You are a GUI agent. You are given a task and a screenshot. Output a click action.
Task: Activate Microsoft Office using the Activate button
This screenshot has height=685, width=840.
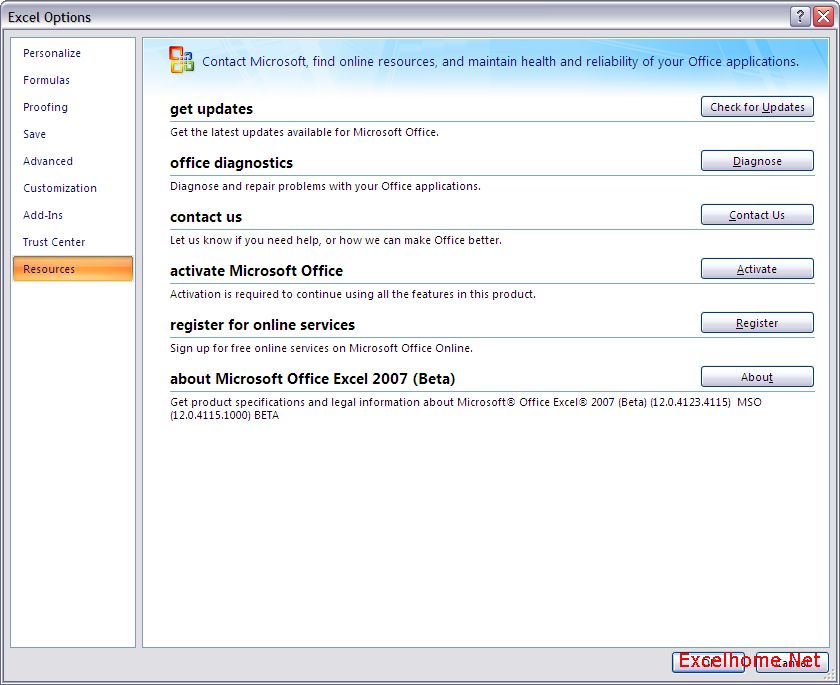pos(757,269)
